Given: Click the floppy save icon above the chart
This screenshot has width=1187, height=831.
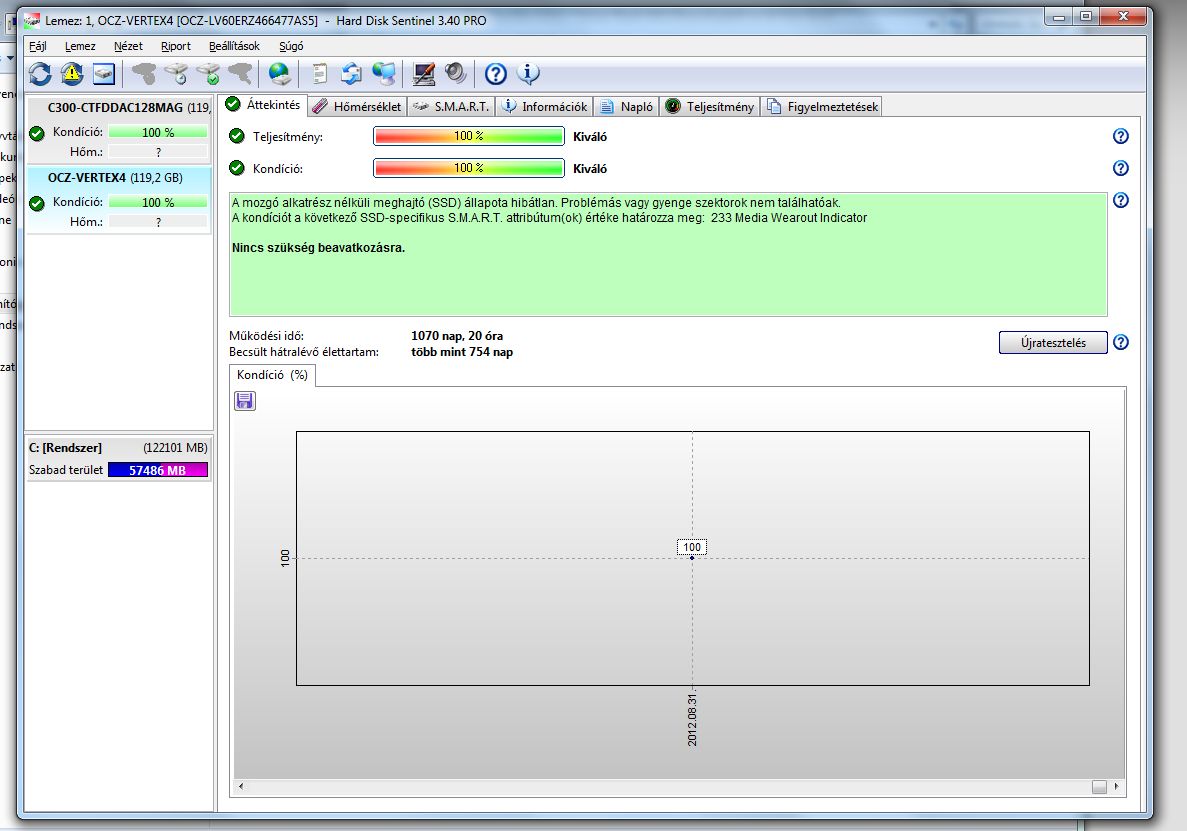Looking at the screenshot, I should (245, 400).
